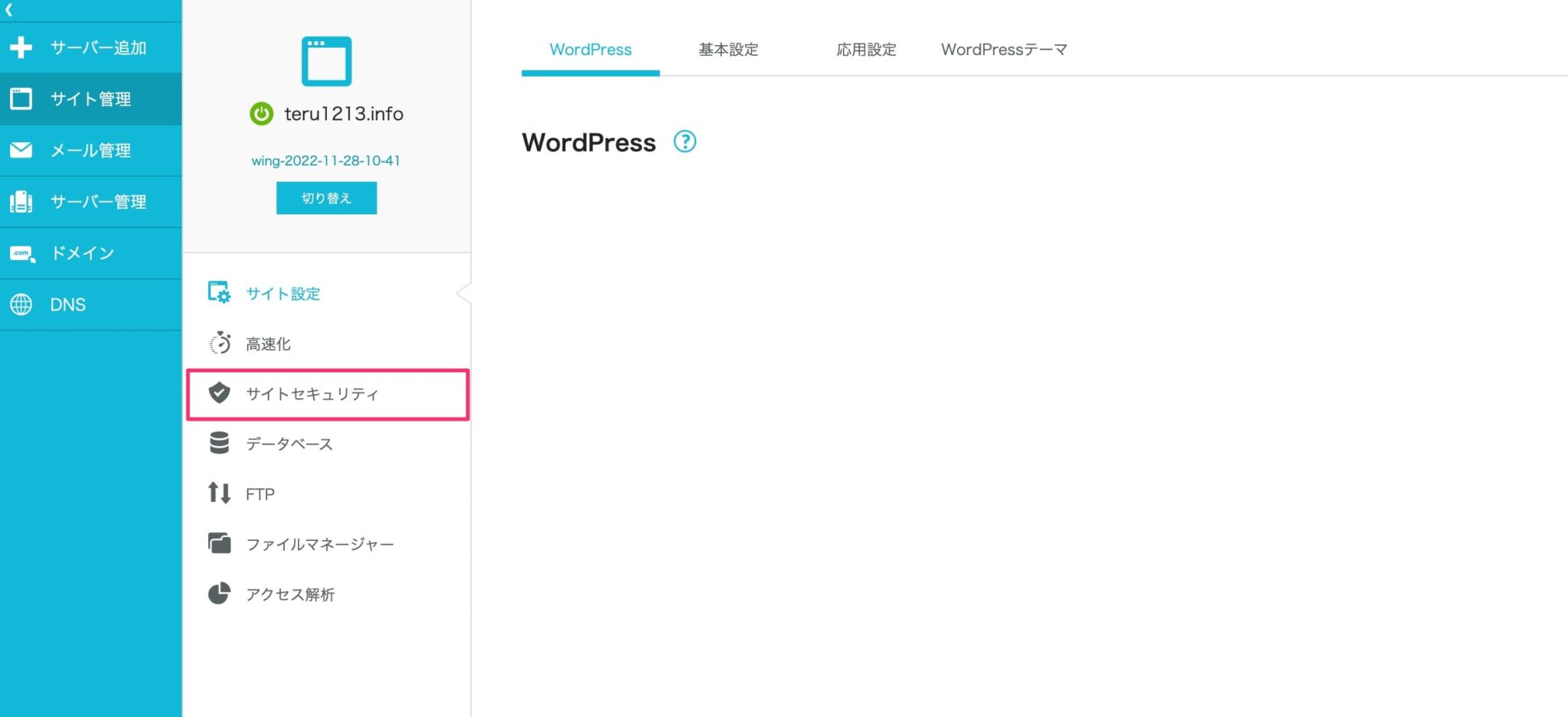Open サイト管理 from the sidebar icon
The height and width of the screenshot is (717, 1568).
[21, 98]
